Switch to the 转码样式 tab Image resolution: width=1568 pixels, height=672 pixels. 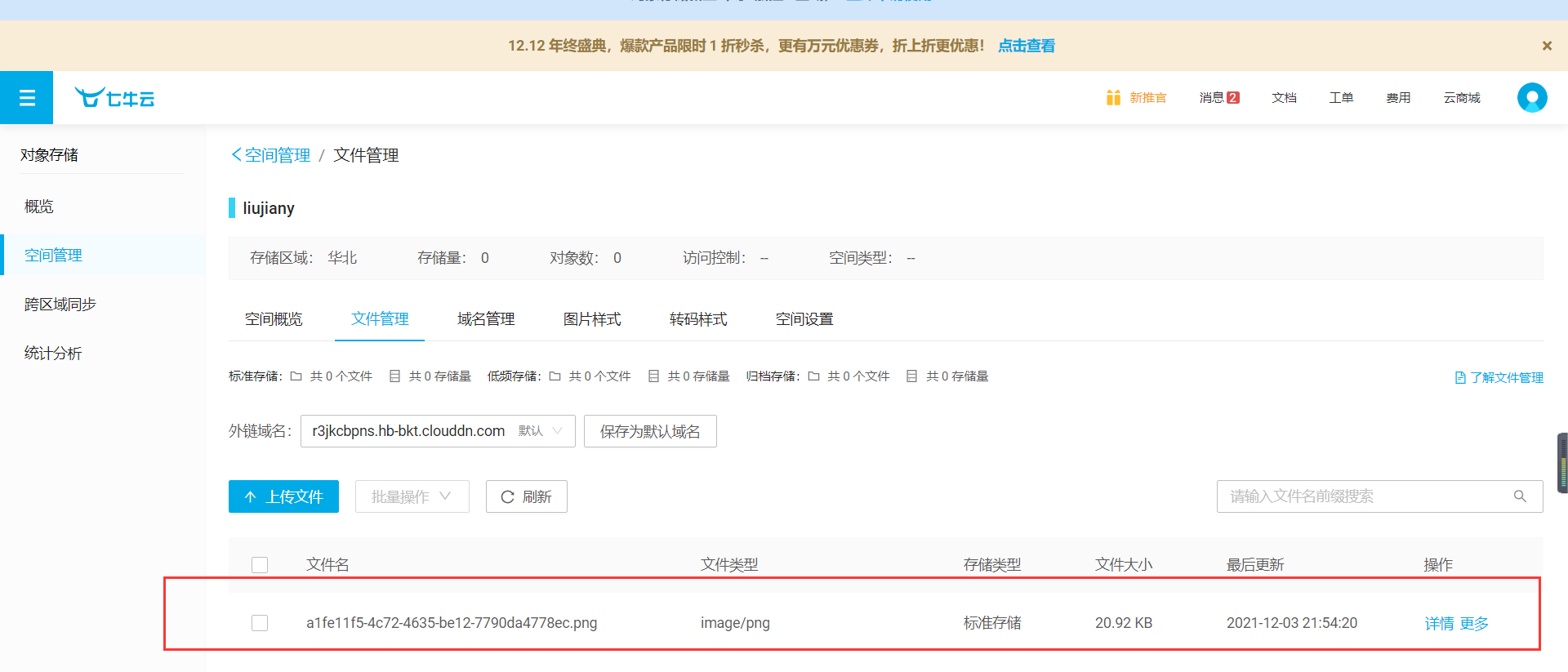pyautogui.click(x=698, y=319)
